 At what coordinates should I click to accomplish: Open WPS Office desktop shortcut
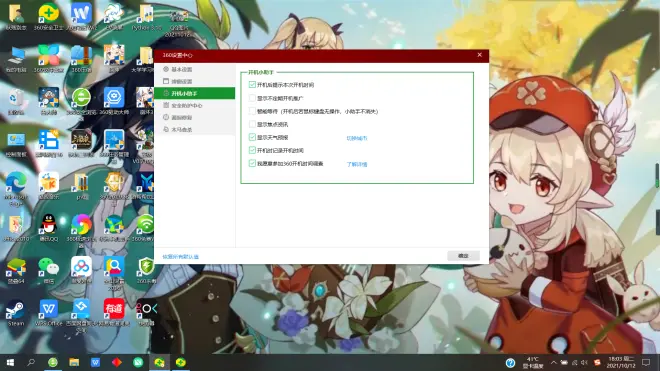(x=48, y=312)
